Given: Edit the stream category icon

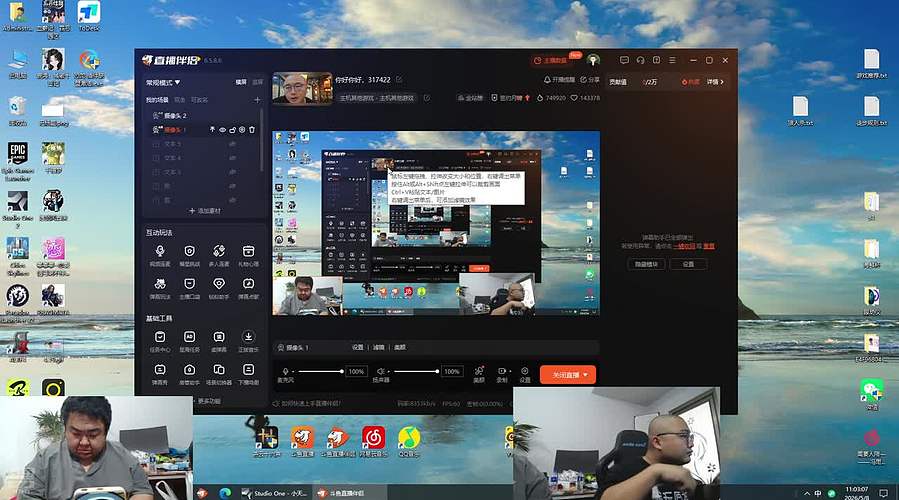Looking at the screenshot, I should coord(427,98).
